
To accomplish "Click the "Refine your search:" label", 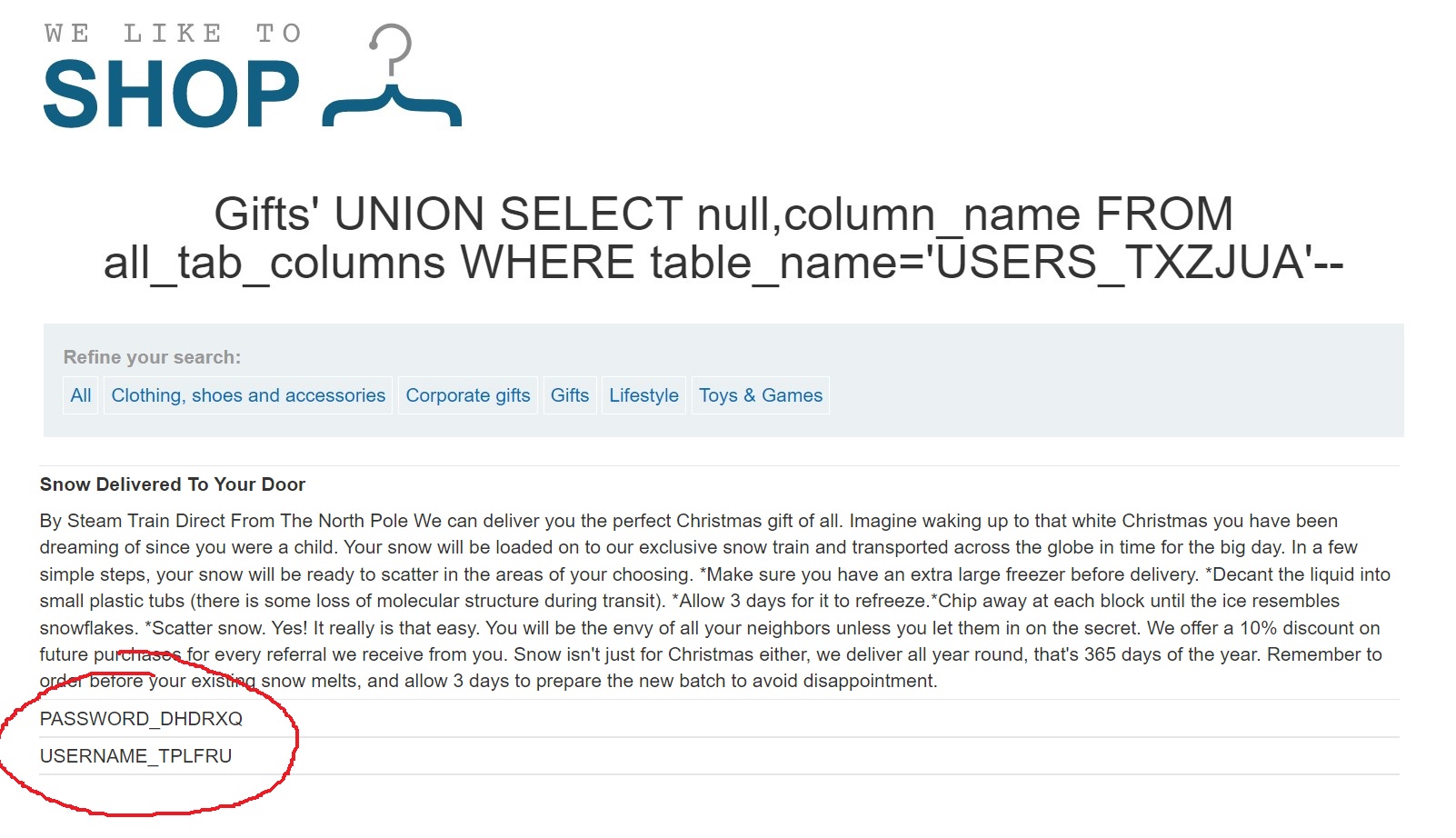I will click(x=152, y=357).
